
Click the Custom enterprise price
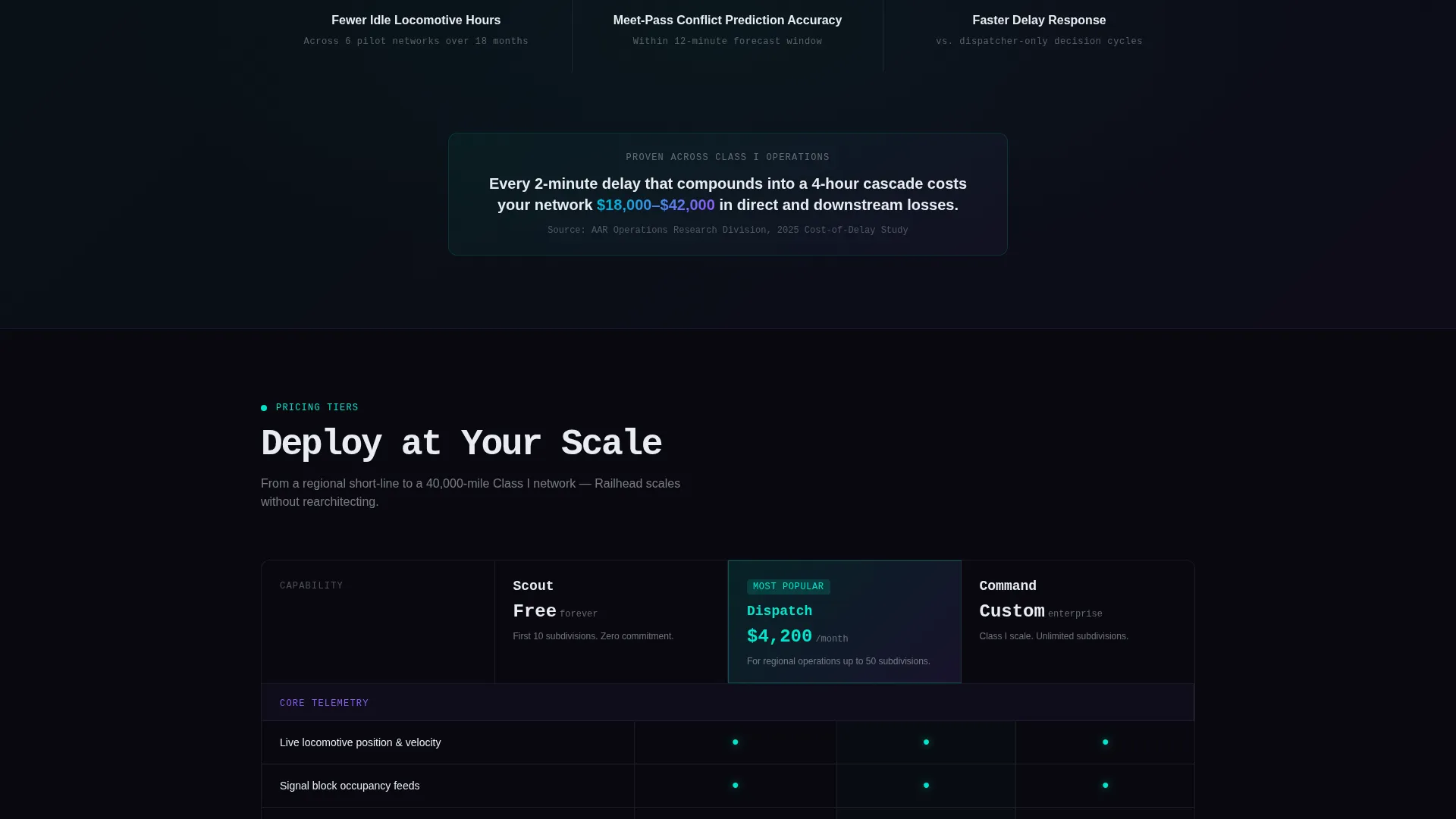pyautogui.click(x=1040, y=612)
